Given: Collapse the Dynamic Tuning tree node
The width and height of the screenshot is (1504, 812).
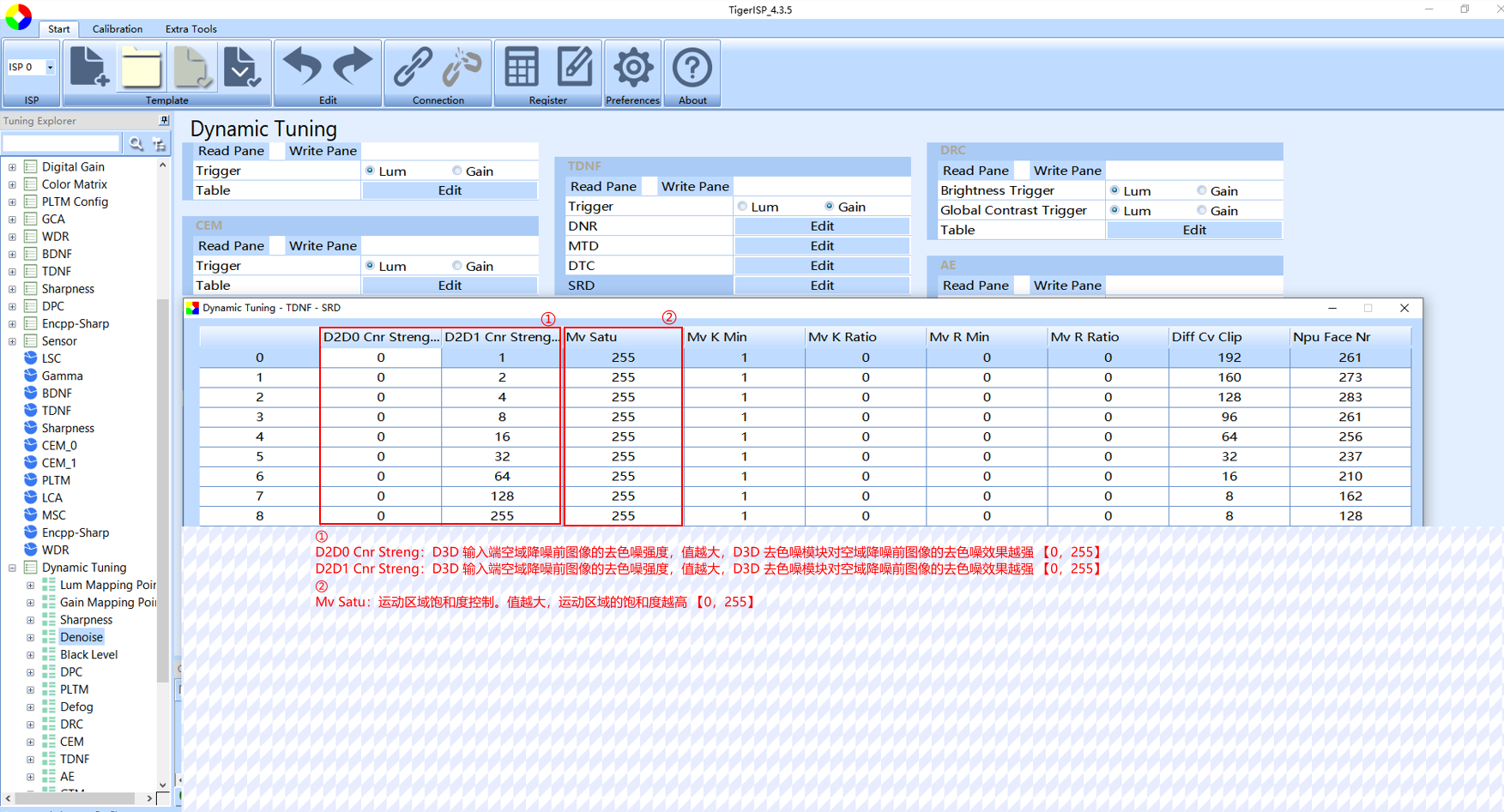Looking at the screenshot, I should pyautogui.click(x=12, y=568).
